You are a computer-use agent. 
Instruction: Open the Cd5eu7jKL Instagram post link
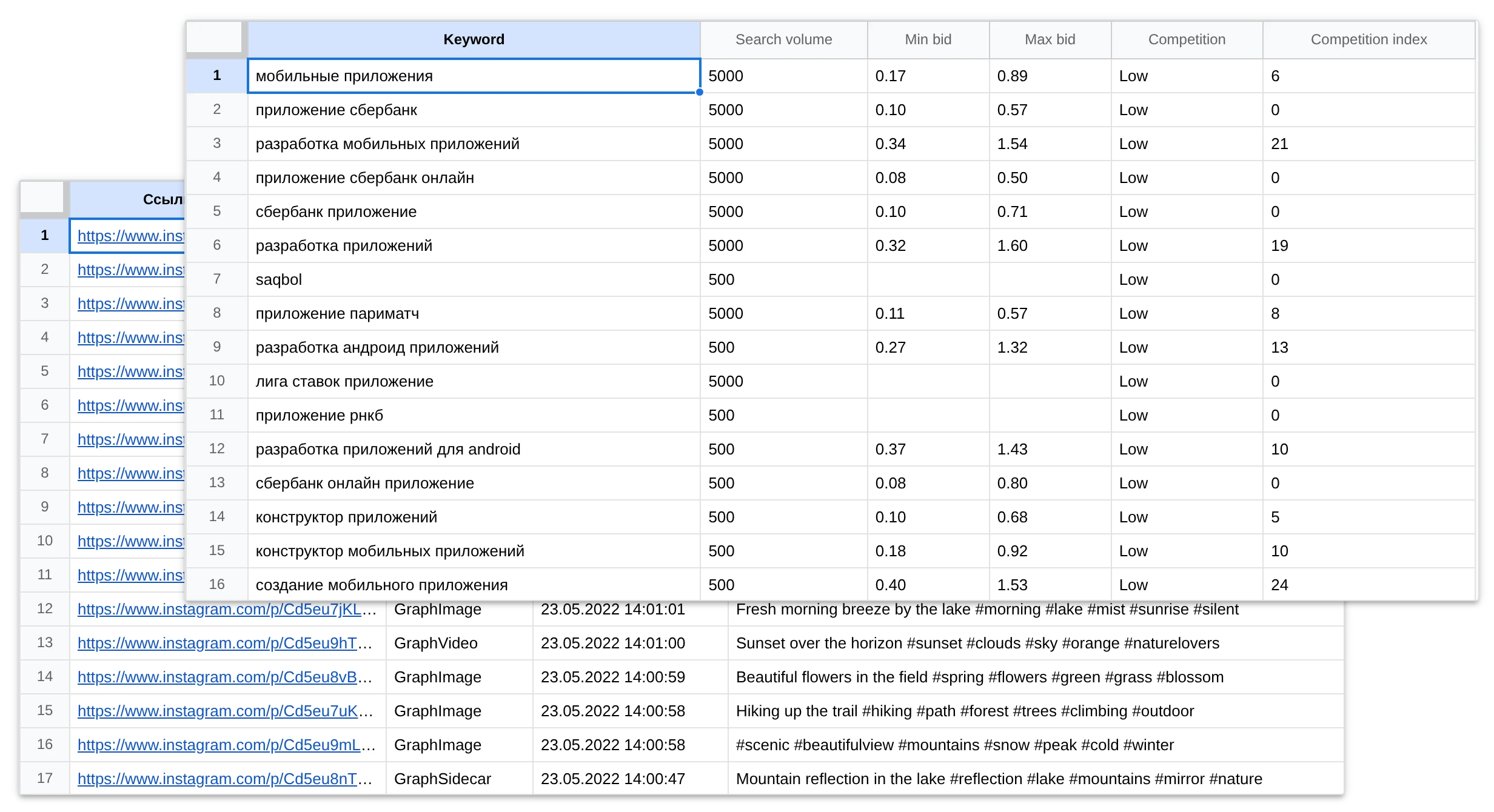[227, 609]
